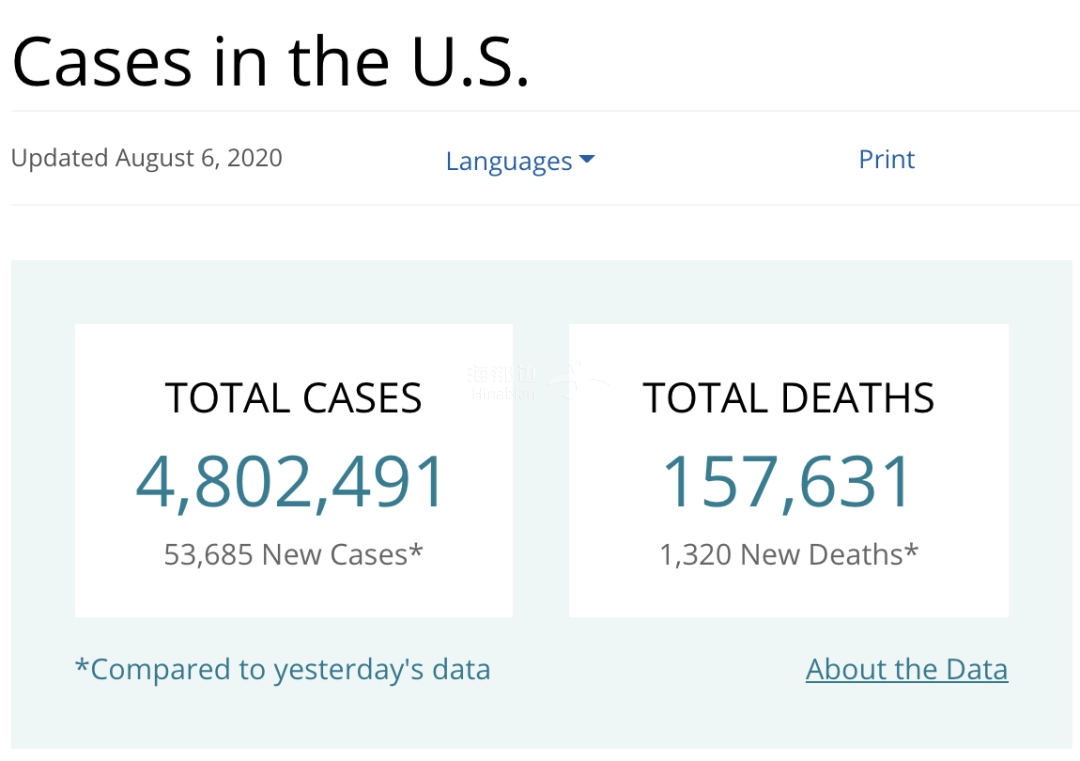
Task: Select the TOTAL DEATHS heading
Action: pyautogui.click(x=788, y=398)
